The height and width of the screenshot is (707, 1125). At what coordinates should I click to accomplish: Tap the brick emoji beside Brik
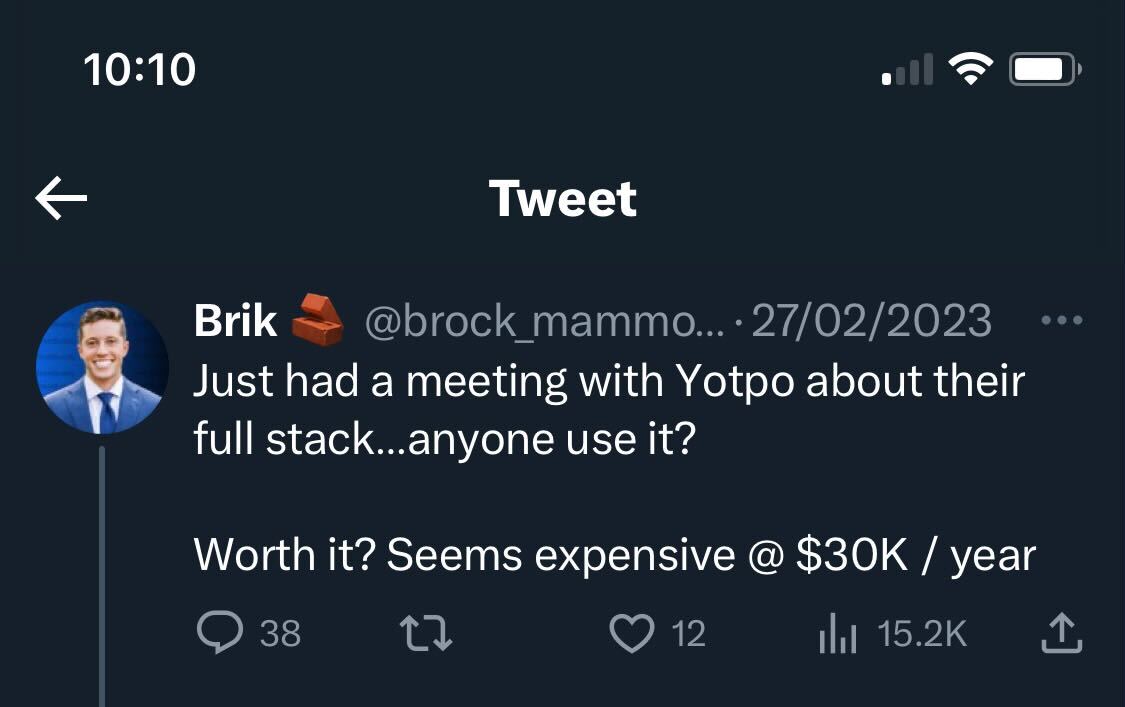pyautogui.click(x=316, y=319)
